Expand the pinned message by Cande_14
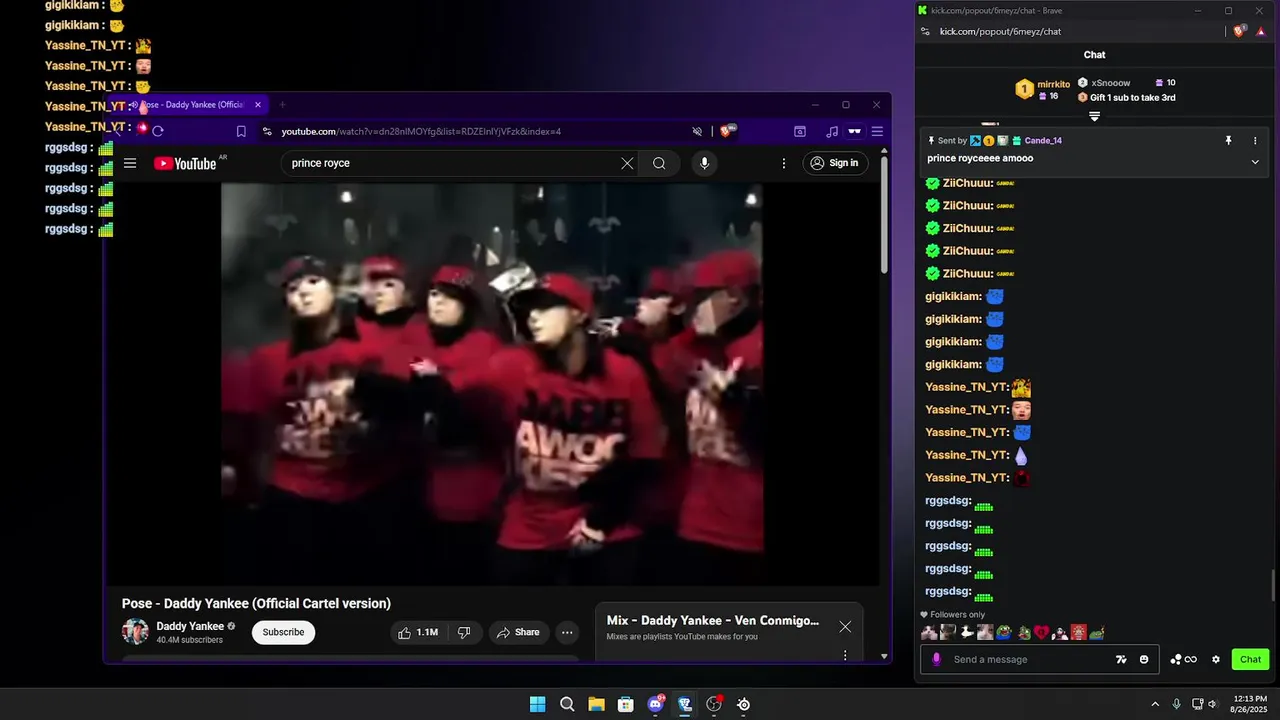1280x720 pixels. [x=1255, y=161]
